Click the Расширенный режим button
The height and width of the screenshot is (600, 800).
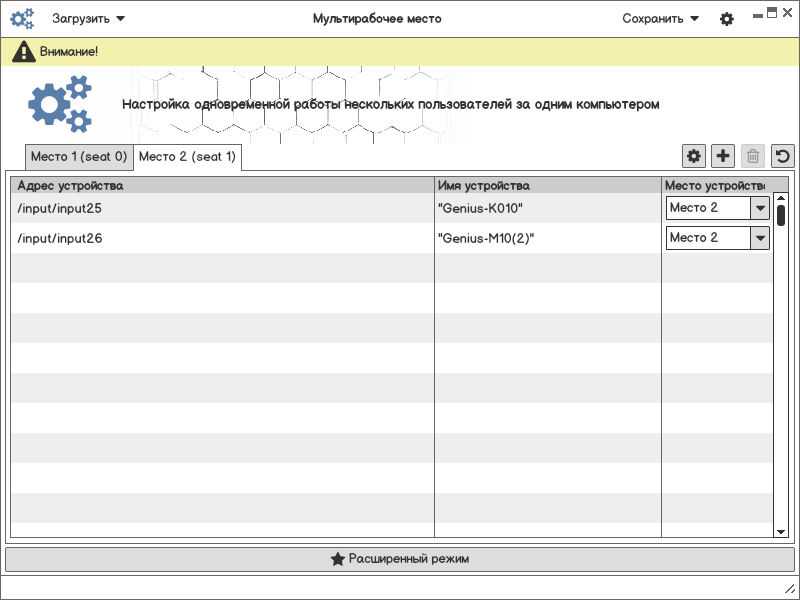coord(399,559)
